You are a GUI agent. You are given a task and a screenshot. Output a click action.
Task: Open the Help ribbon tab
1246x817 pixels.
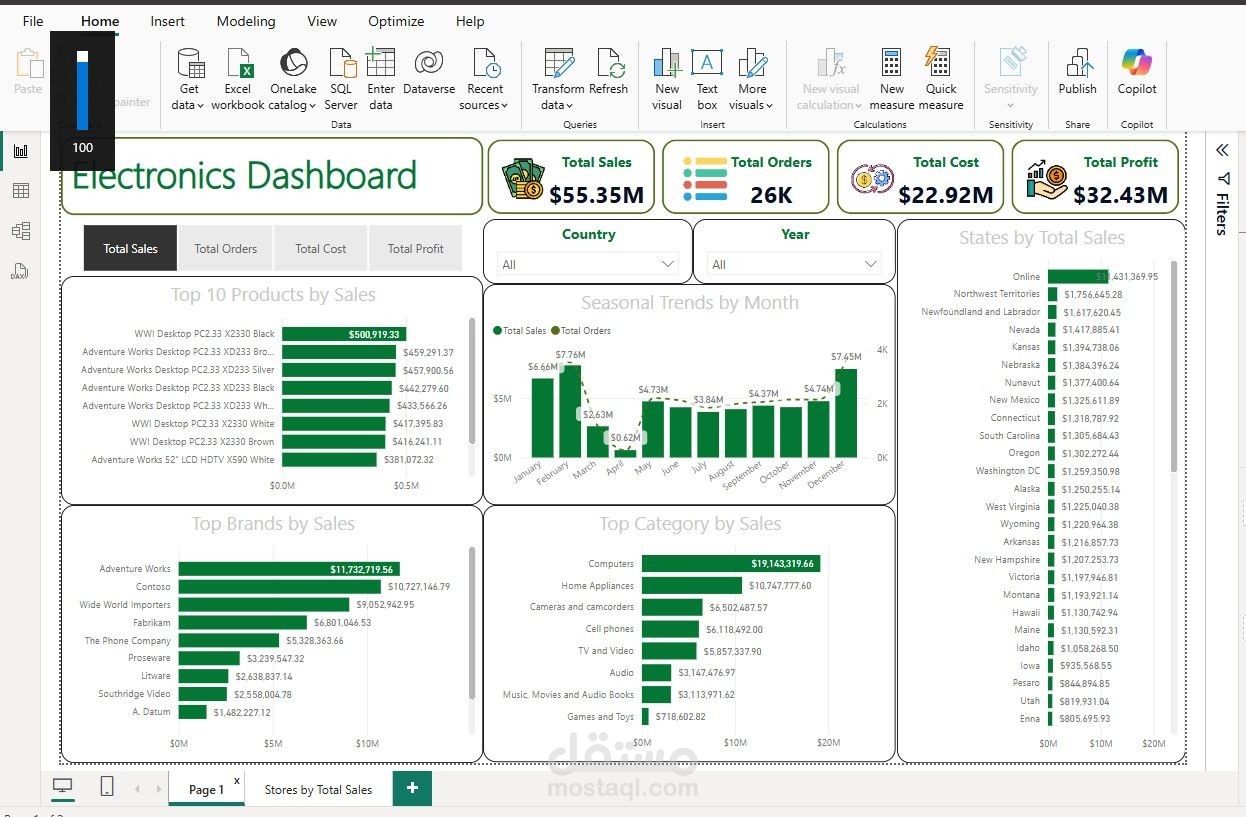tap(470, 21)
